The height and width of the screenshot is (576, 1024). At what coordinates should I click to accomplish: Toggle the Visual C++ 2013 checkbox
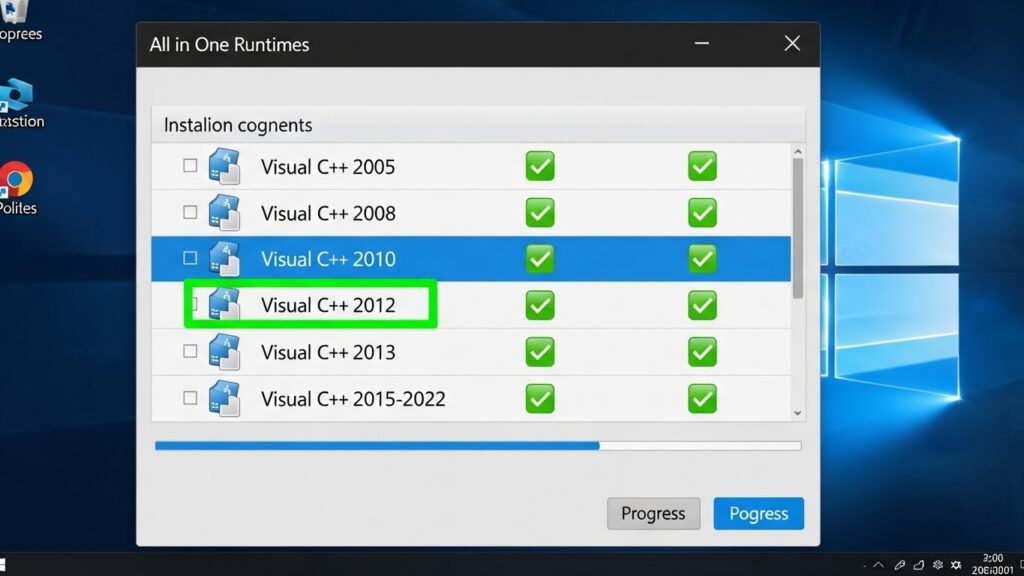(190, 352)
